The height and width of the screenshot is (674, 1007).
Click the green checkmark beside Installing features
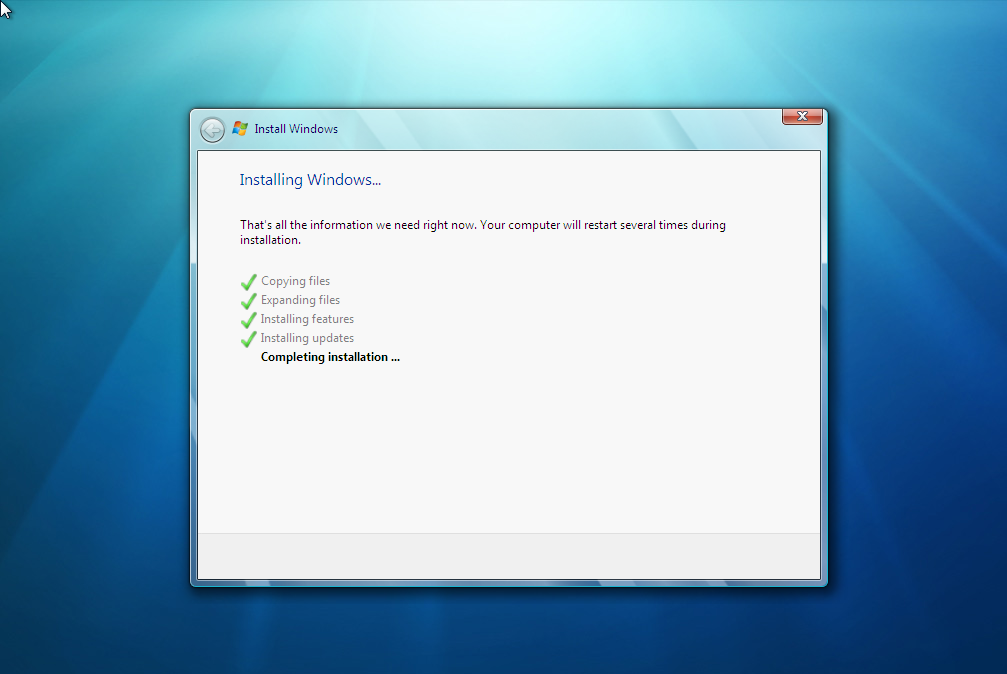click(249, 320)
